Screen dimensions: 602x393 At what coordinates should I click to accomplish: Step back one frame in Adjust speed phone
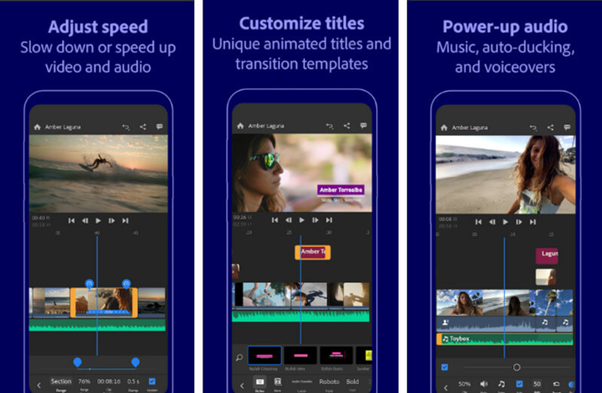[x=85, y=221]
